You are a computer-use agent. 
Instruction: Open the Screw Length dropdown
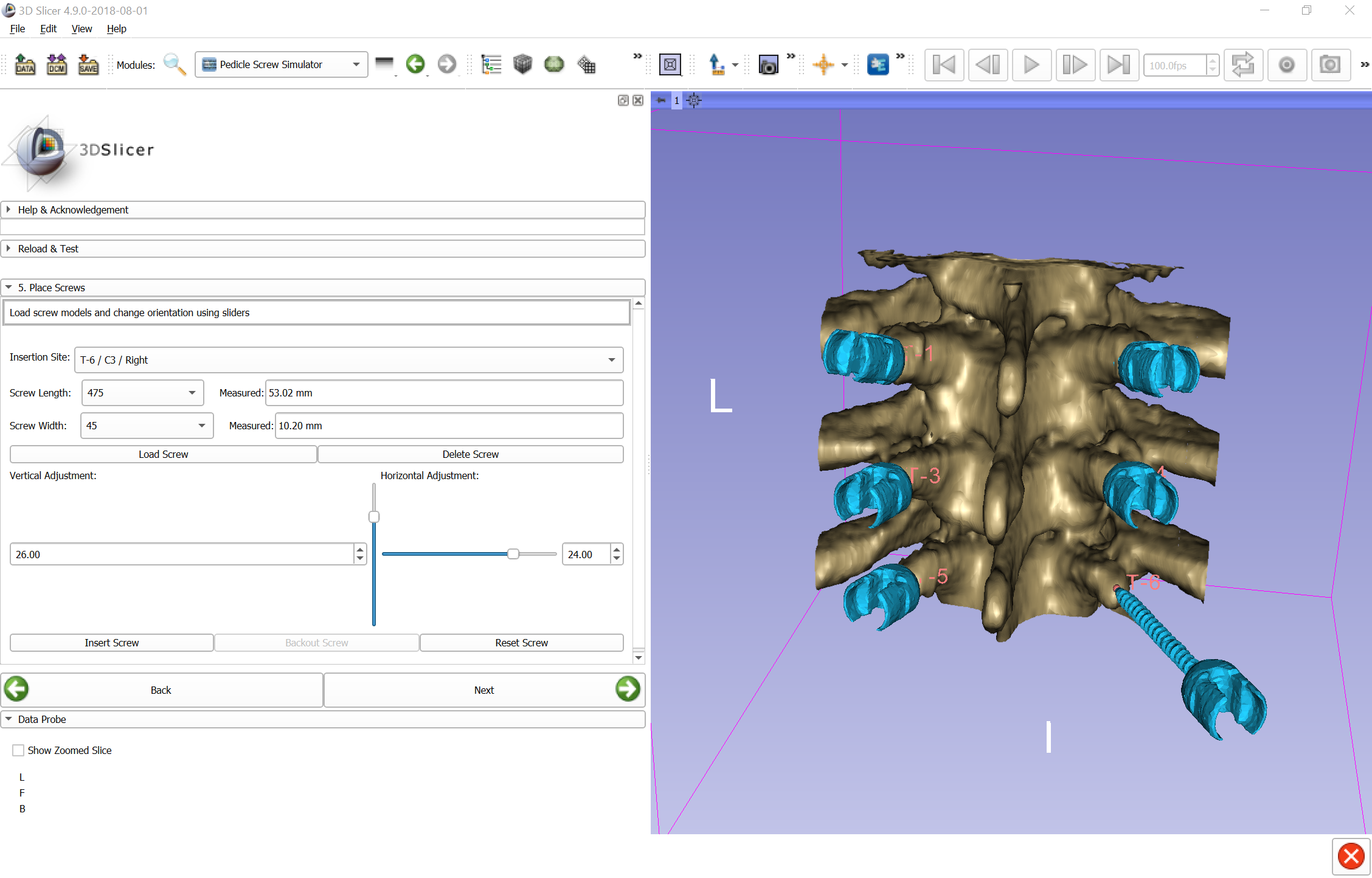click(x=142, y=393)
